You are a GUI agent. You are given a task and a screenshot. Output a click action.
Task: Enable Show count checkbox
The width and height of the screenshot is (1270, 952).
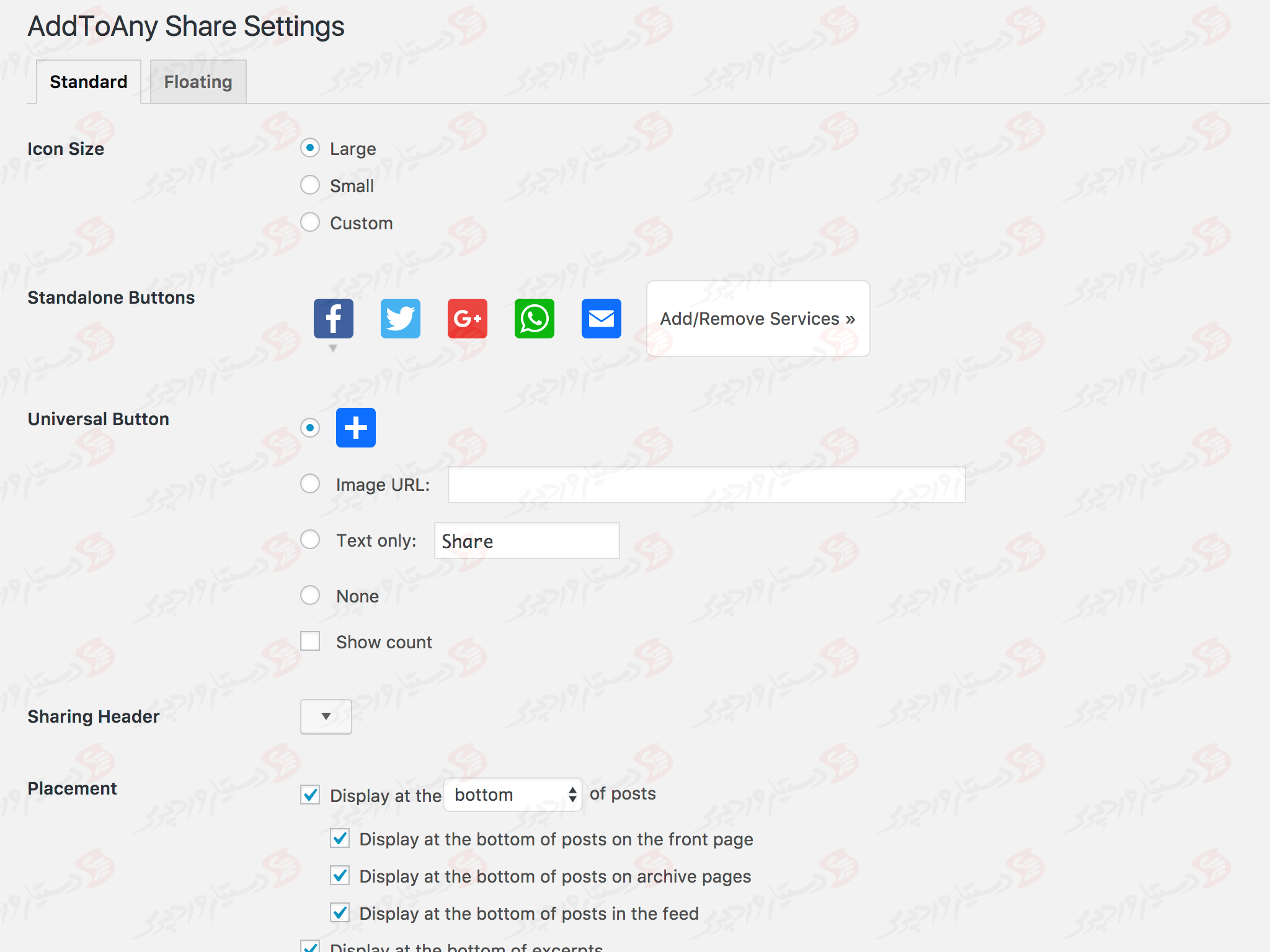(312, 641)
